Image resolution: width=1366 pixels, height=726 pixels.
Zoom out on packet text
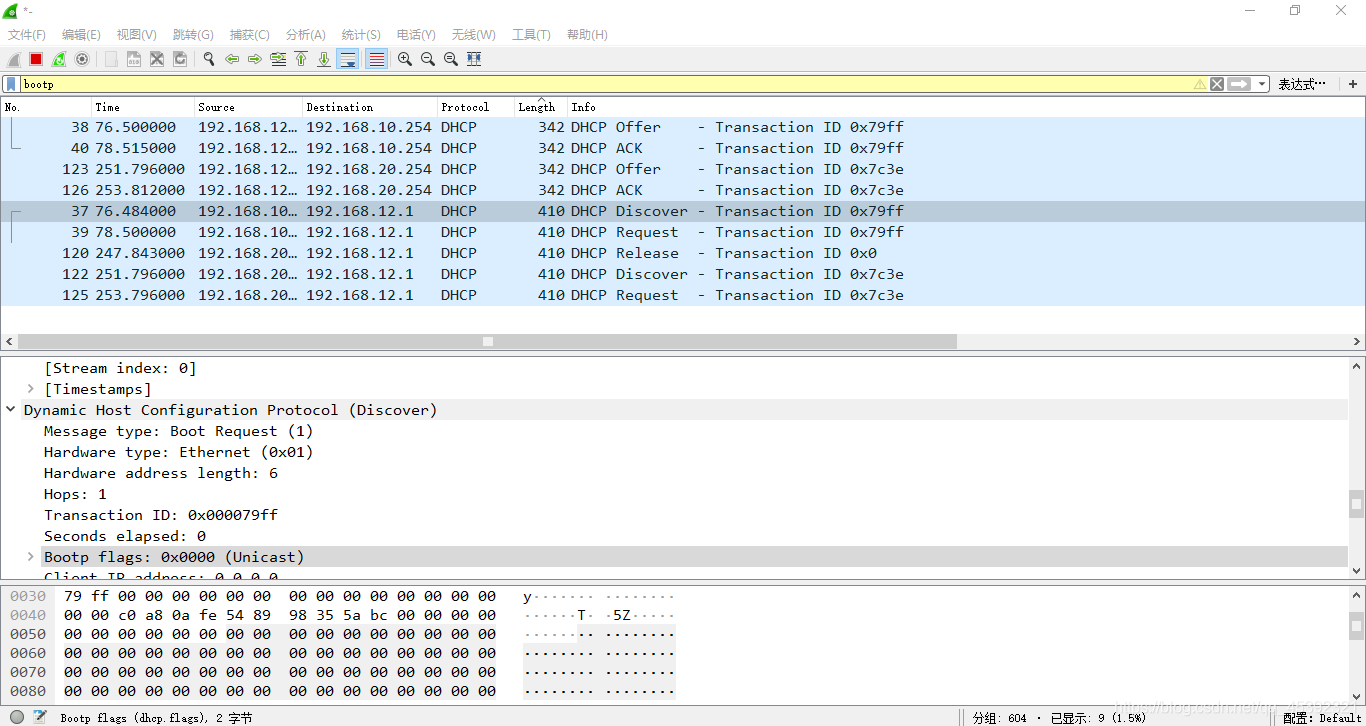[428, 59]
